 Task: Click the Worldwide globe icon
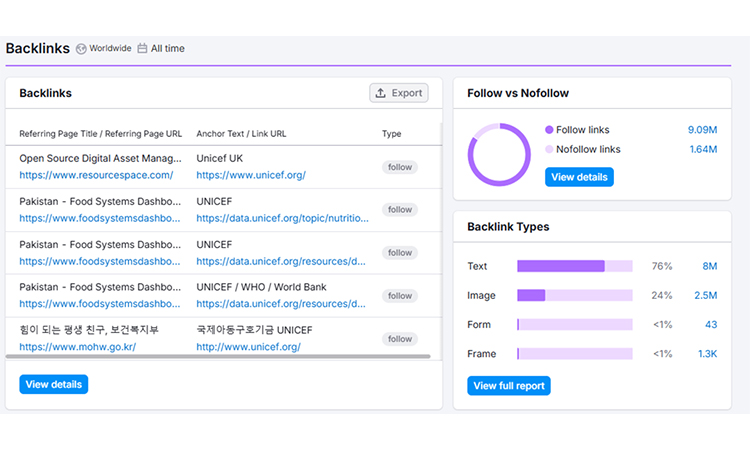pos(81,48)
